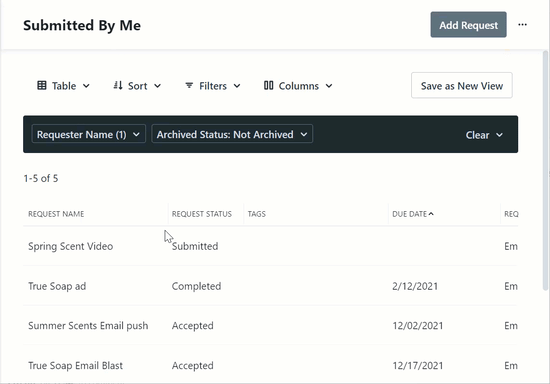
Task: Click the Accepted status for Summer Scents Email push
Action: pyautogui.click(x=193, y=326)
